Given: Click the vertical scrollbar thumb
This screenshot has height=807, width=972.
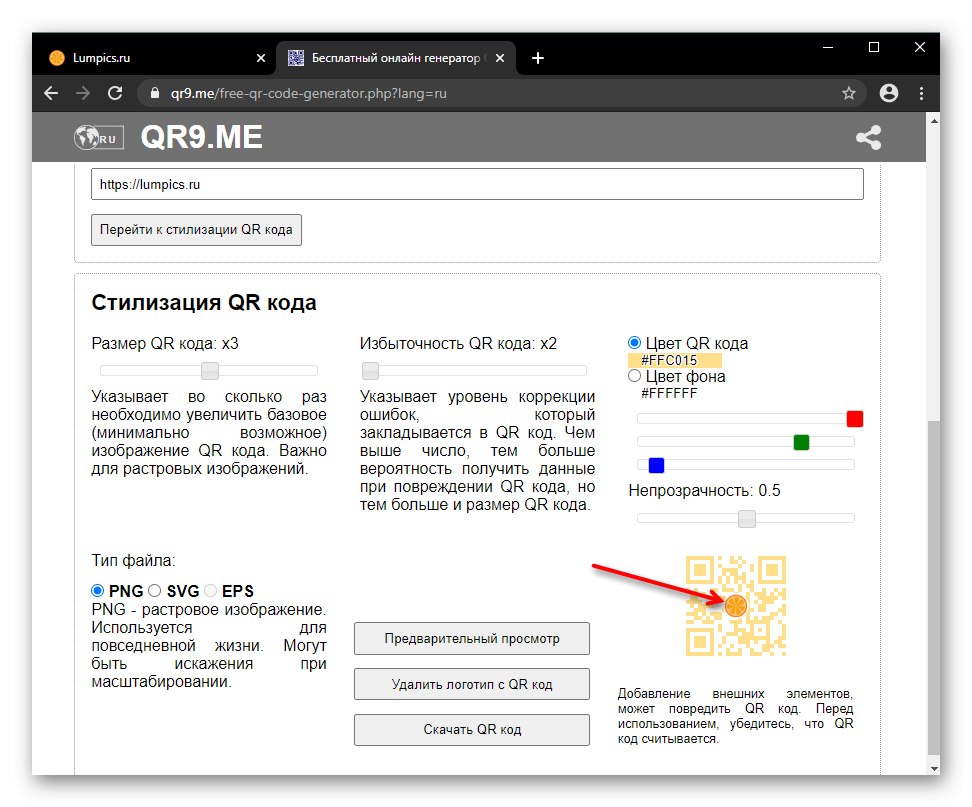Looking at the screenshot, I should click(x=934, y=587).
